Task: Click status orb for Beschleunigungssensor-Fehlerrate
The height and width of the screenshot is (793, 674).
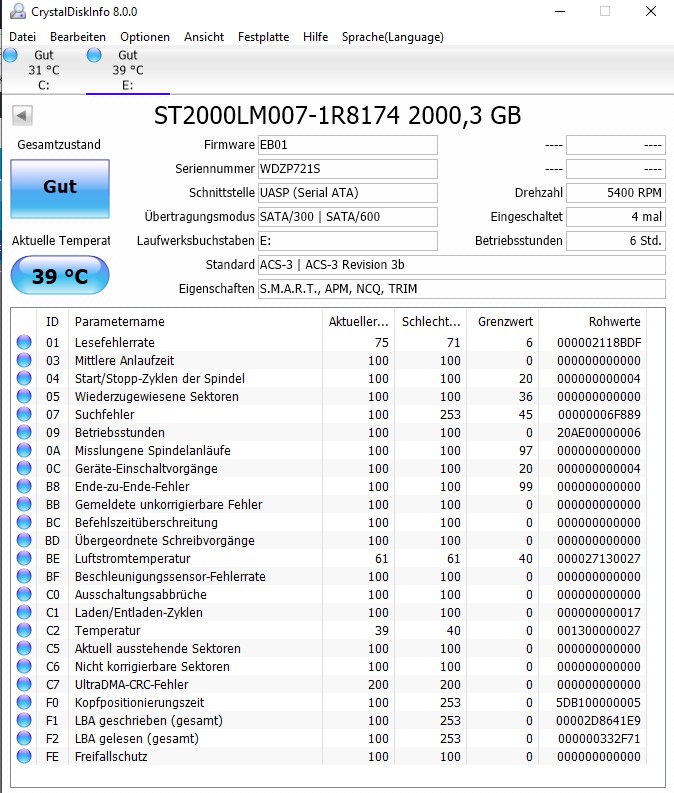Action: pos(24,576)
